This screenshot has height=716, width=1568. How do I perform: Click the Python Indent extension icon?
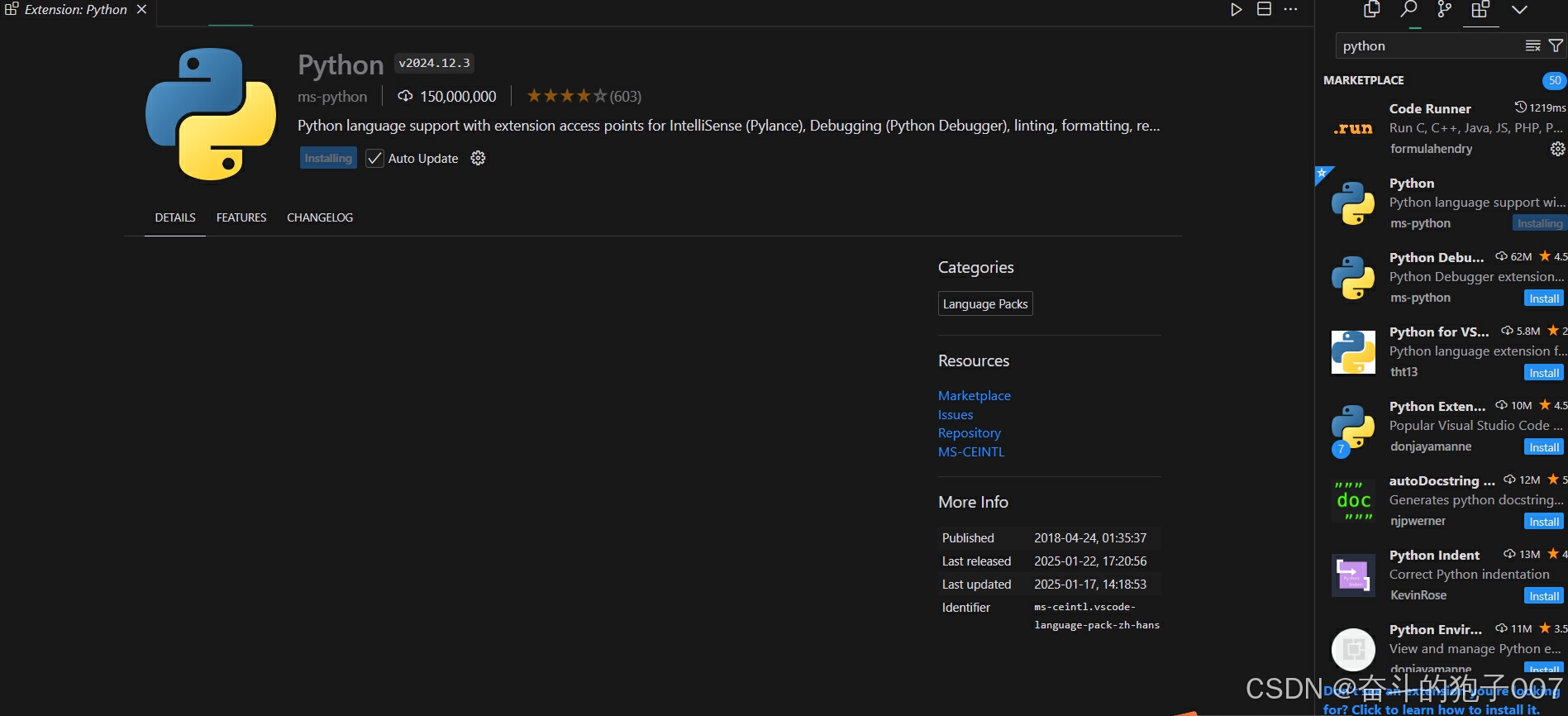coord(1353,575)
